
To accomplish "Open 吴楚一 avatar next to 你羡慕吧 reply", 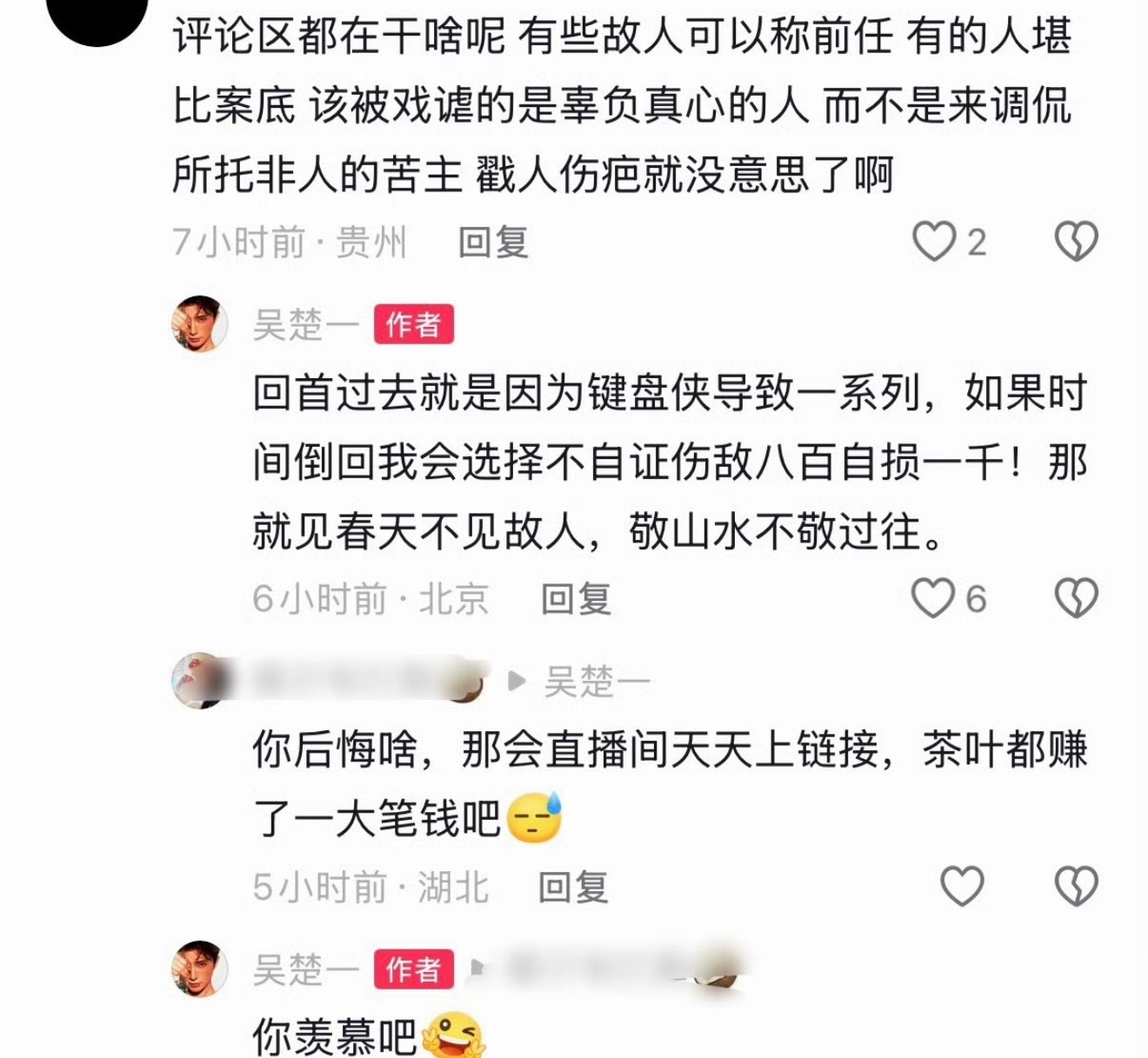I will pyautogui.click(x=200, y=968).
